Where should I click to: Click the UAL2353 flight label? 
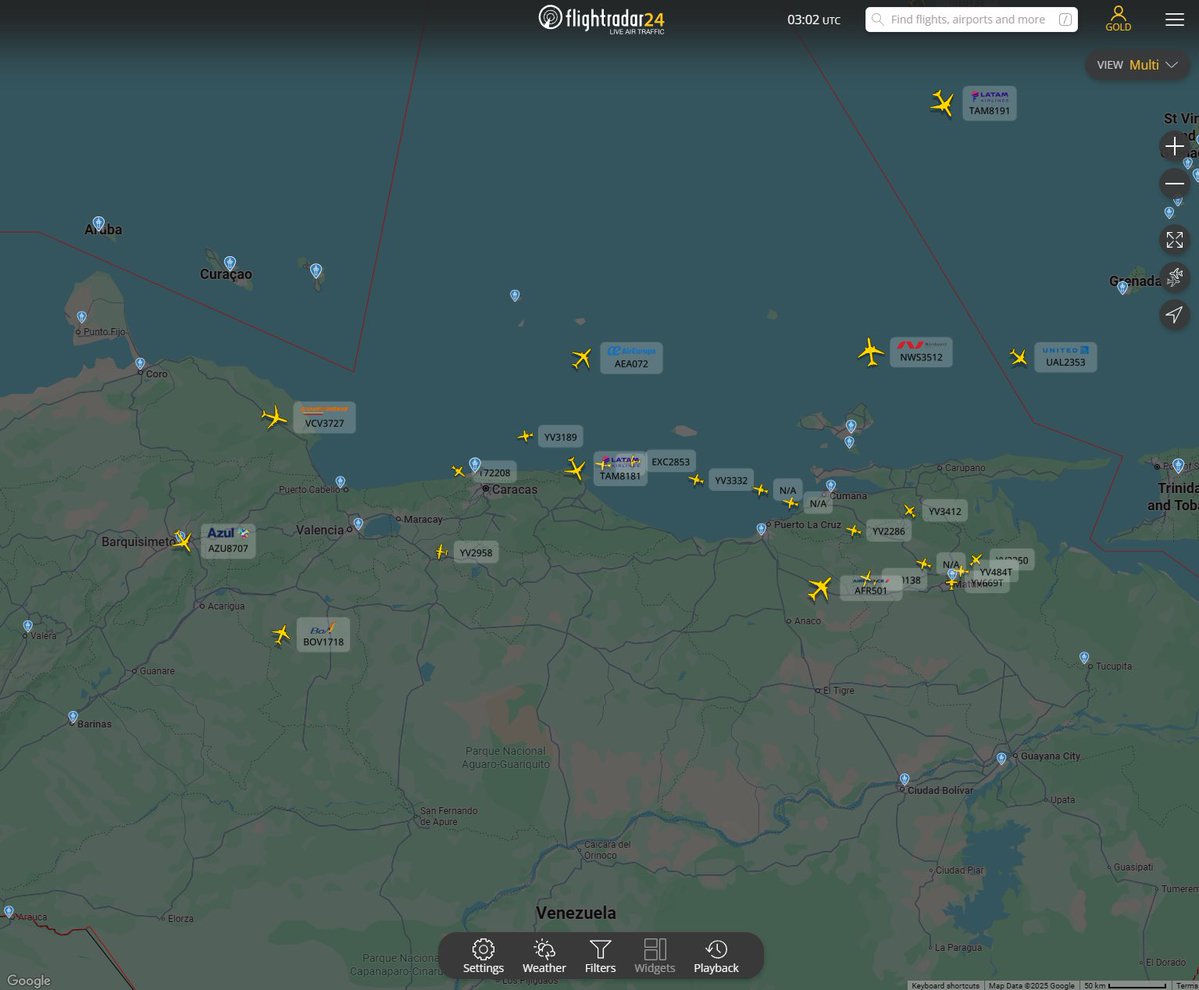(x=1065, y=357)
